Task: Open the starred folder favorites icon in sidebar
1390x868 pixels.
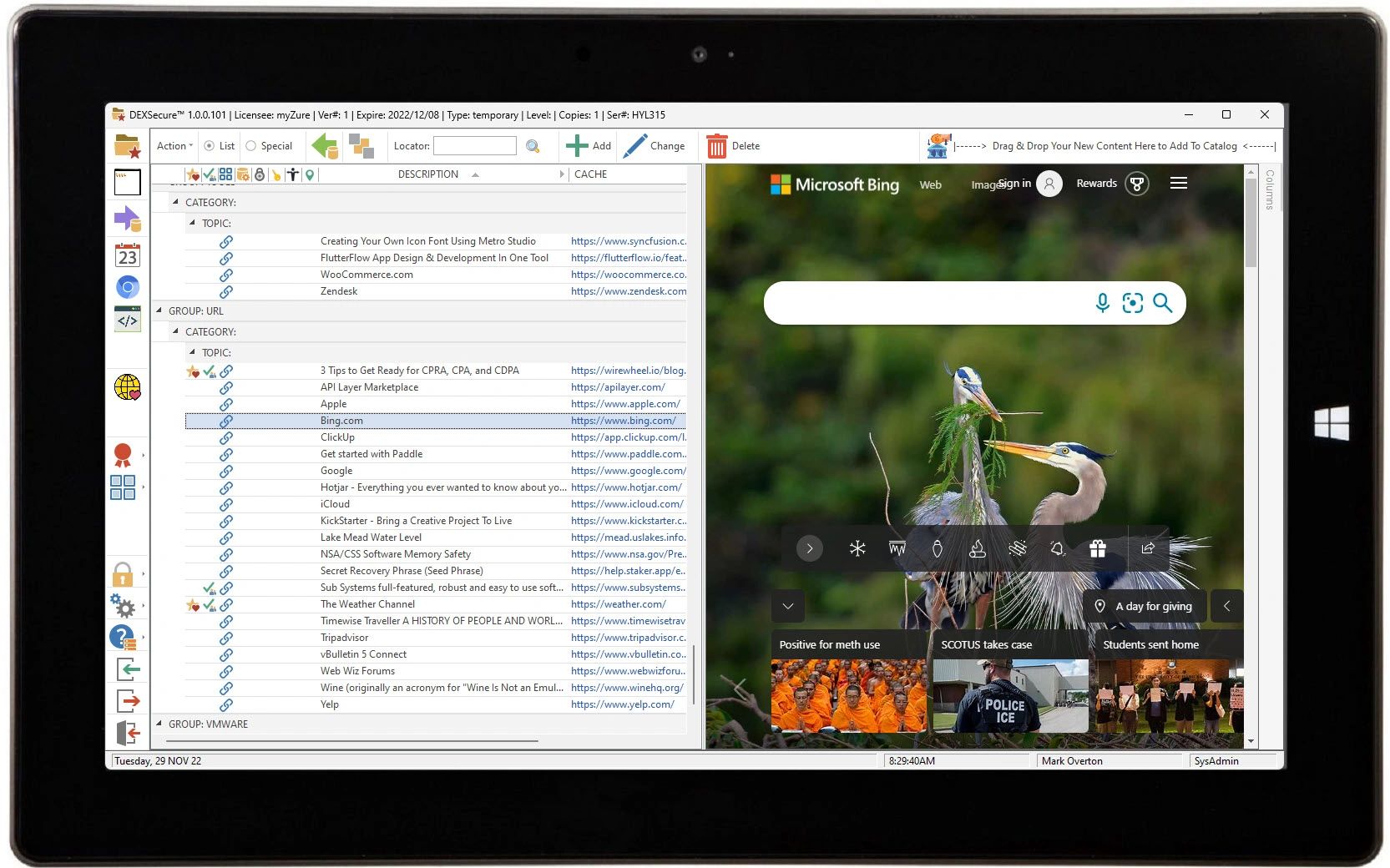Action: click(x=127, y=146)
